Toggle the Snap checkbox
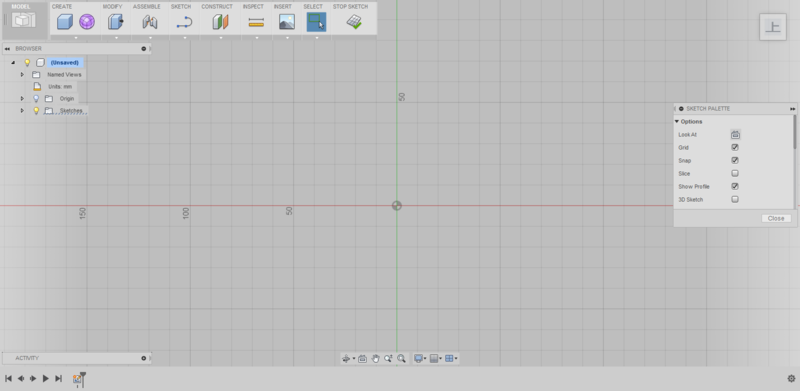 tap(735, 160)
